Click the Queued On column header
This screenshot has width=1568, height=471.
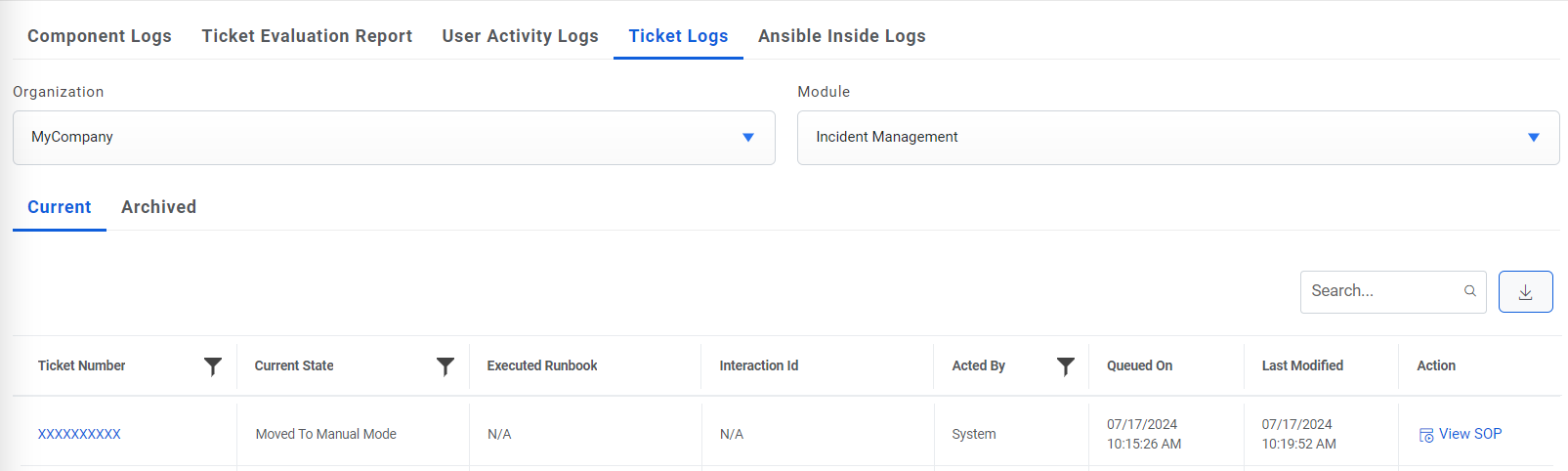1139,365
